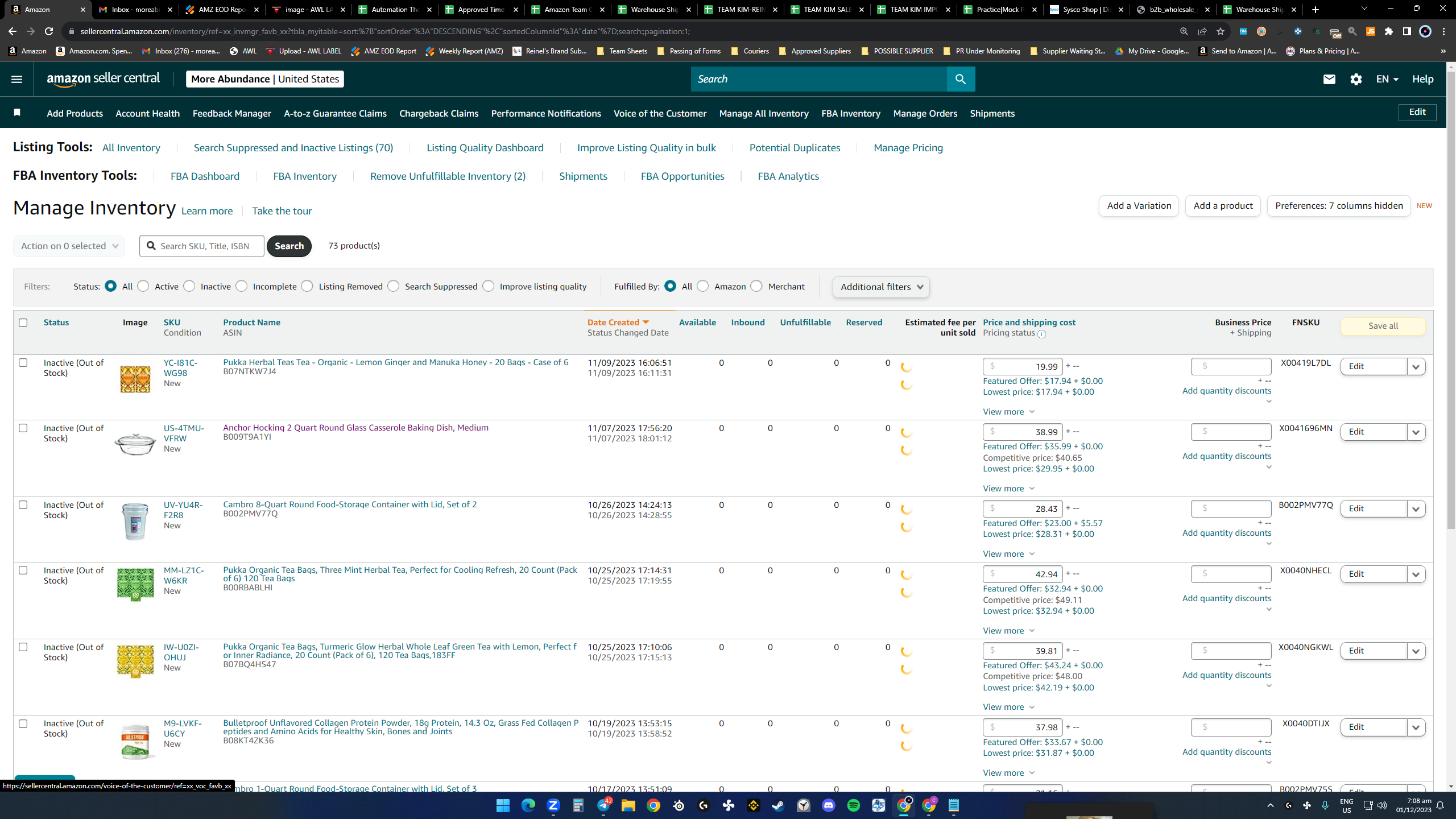The width and height of the screenshot is (1456, 819).
Task: Switch to the AMZ EOD Report browser tab
Action: pyautogui.click(x=222, y=10)
